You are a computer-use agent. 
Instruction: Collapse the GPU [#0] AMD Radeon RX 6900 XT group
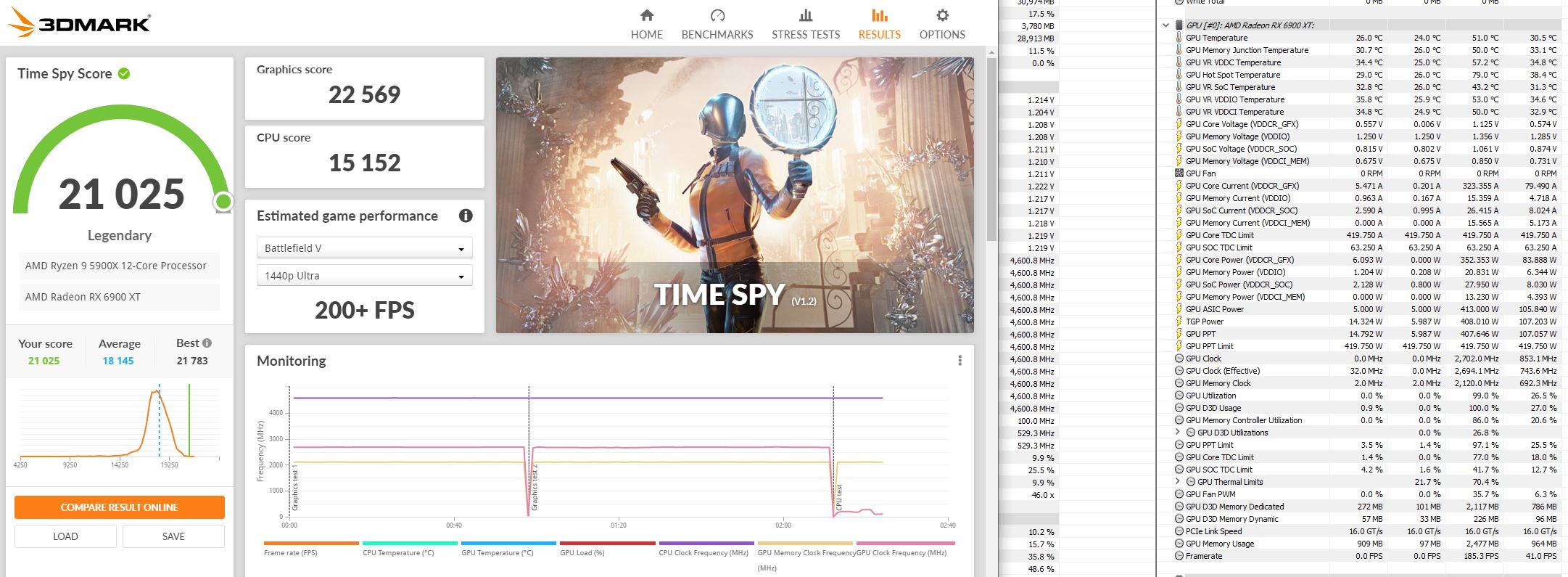(x=1165, y=25)
